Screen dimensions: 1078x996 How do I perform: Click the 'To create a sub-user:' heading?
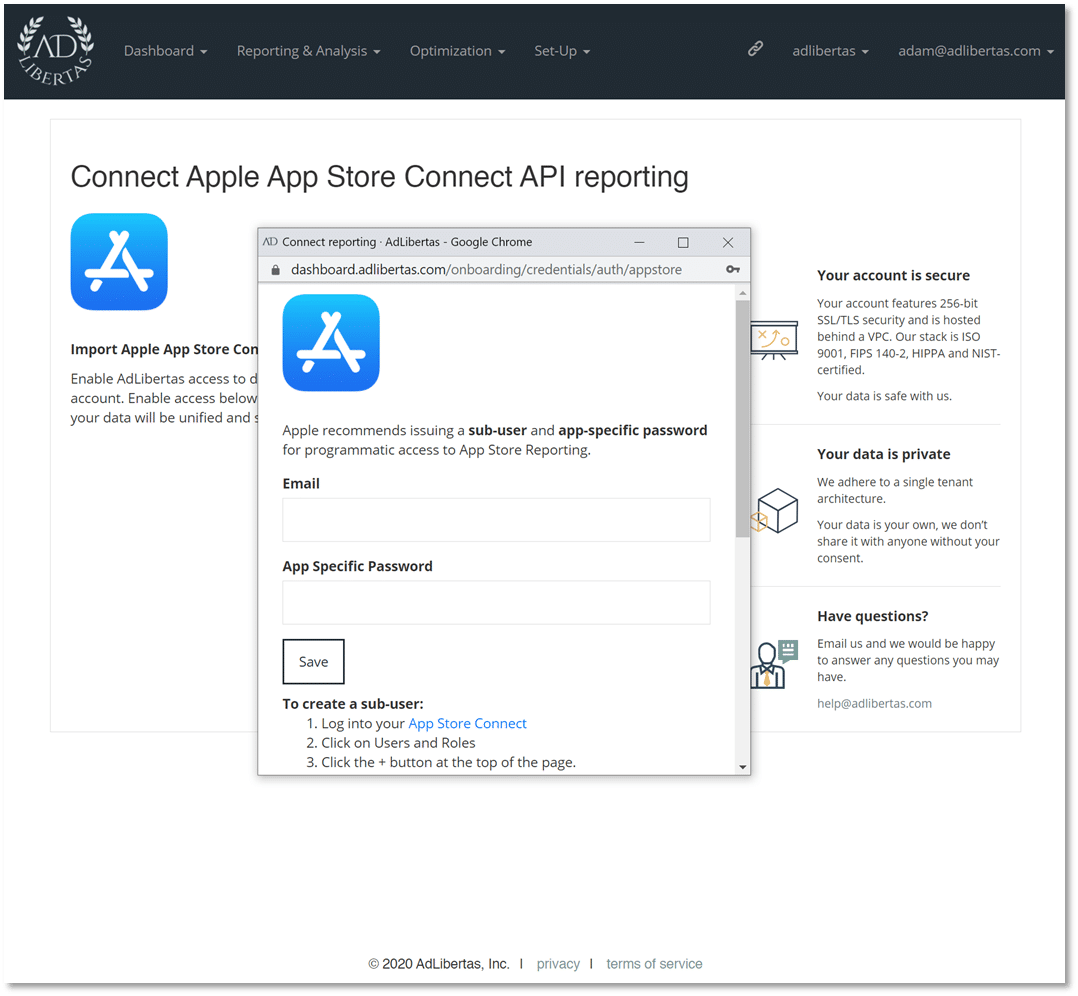353,704
